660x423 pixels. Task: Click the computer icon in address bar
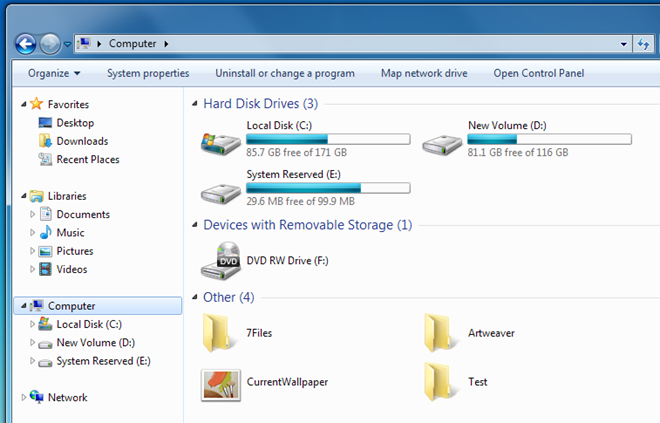coord(85,43)
